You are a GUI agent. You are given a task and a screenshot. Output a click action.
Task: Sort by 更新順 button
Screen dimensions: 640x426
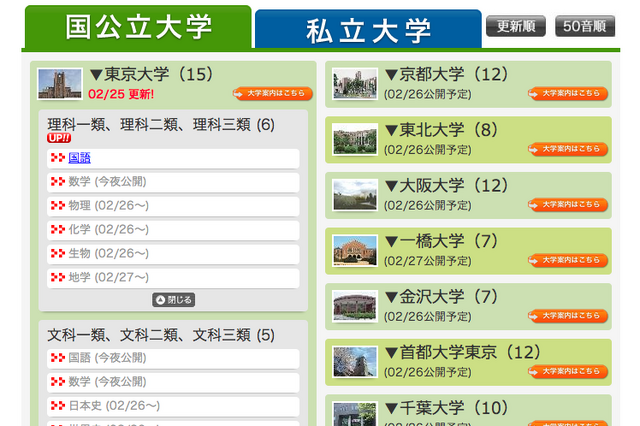(x=516, y=27)
